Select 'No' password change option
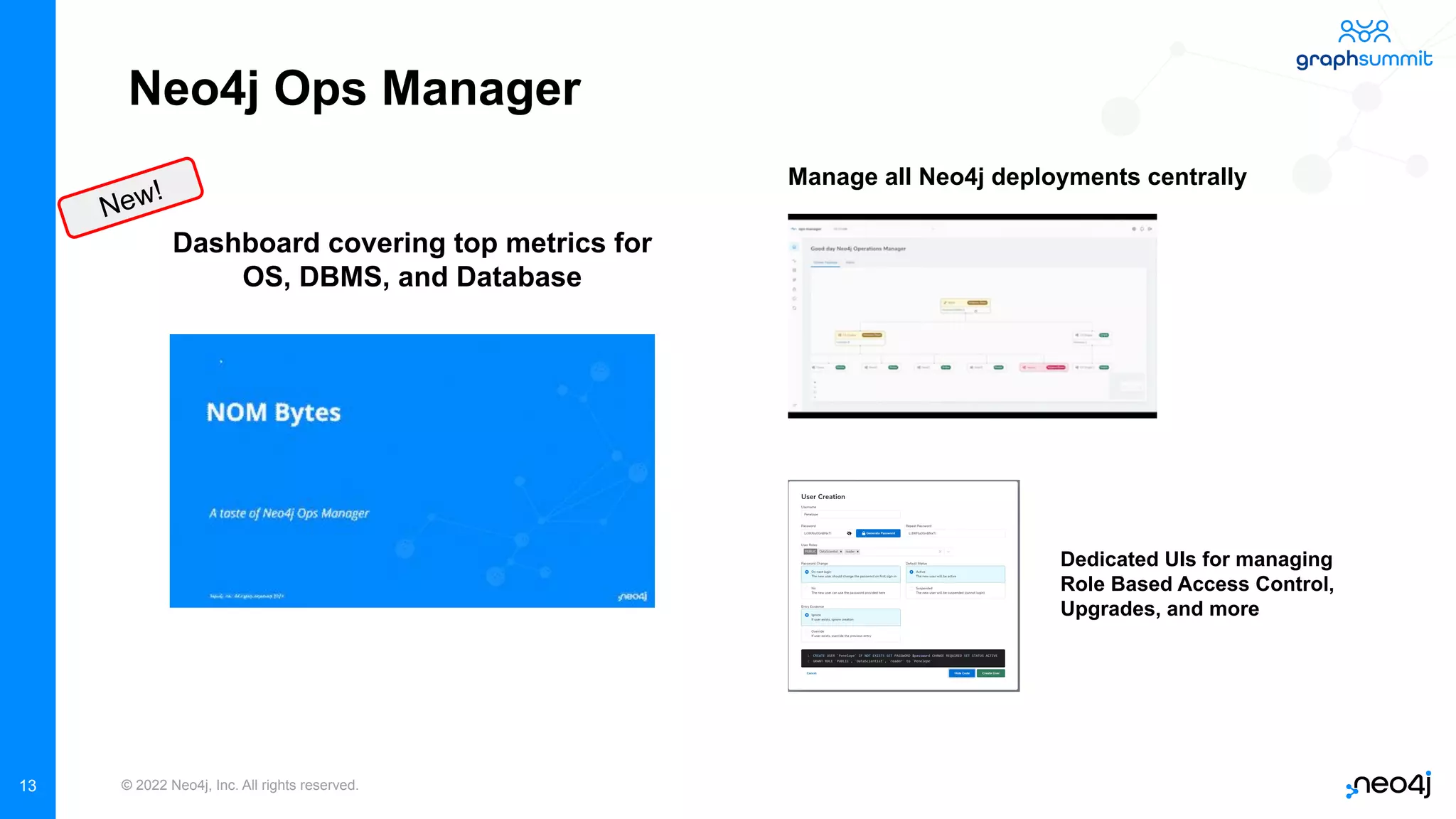The width and height of the screenshot is (1456, 819). [851, 591]
